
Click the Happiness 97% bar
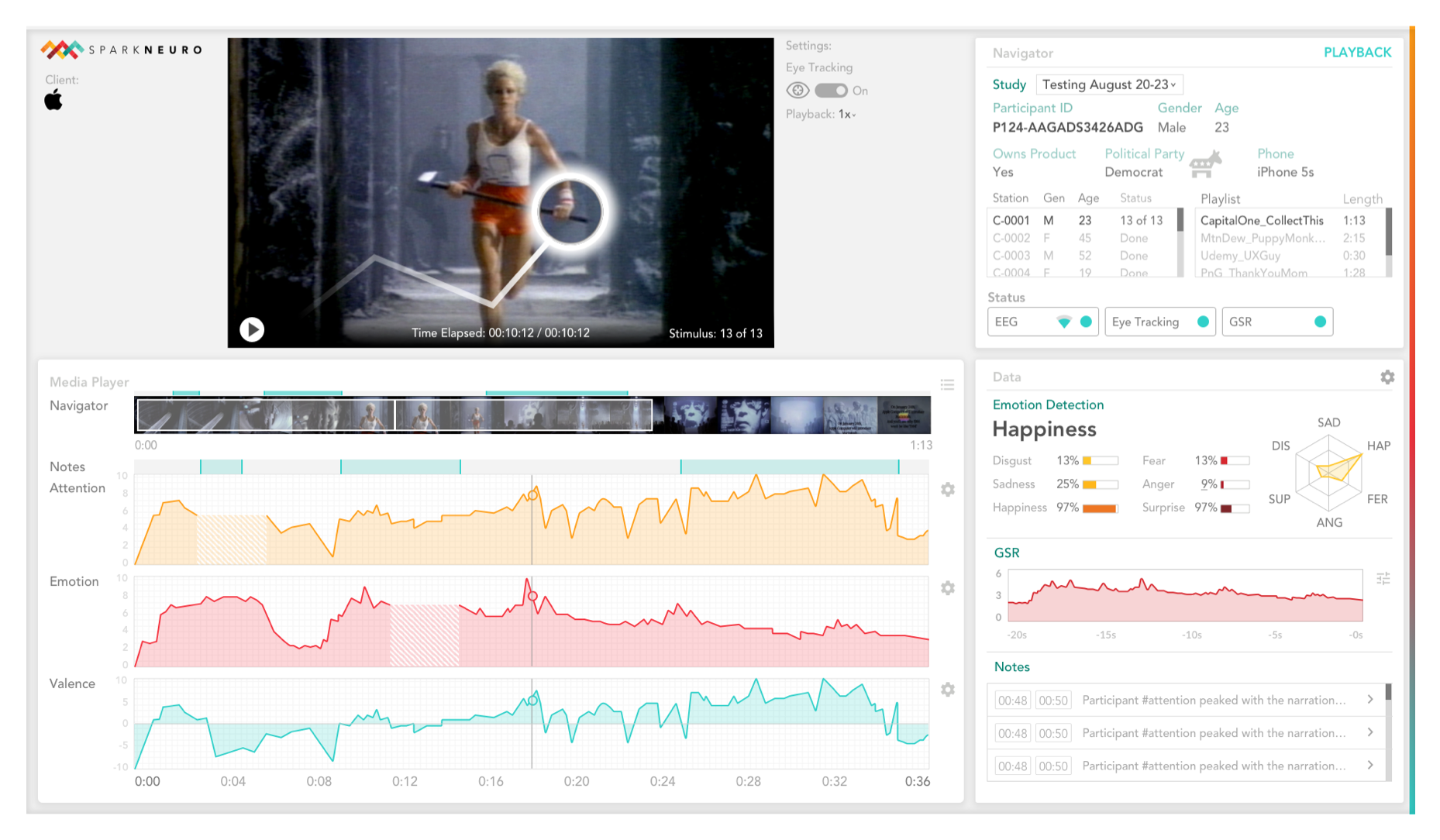(1100, 508)
